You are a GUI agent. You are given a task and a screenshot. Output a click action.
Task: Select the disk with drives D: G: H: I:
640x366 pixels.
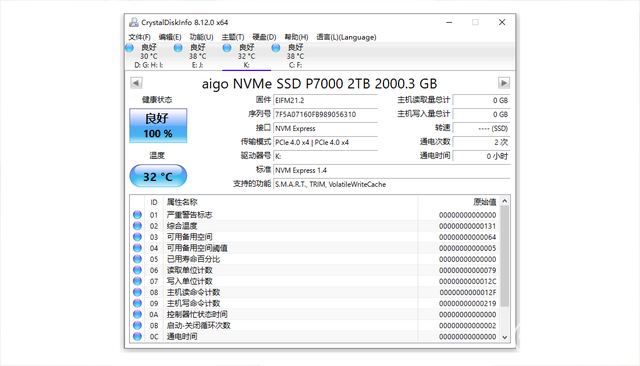pos(149,56)
